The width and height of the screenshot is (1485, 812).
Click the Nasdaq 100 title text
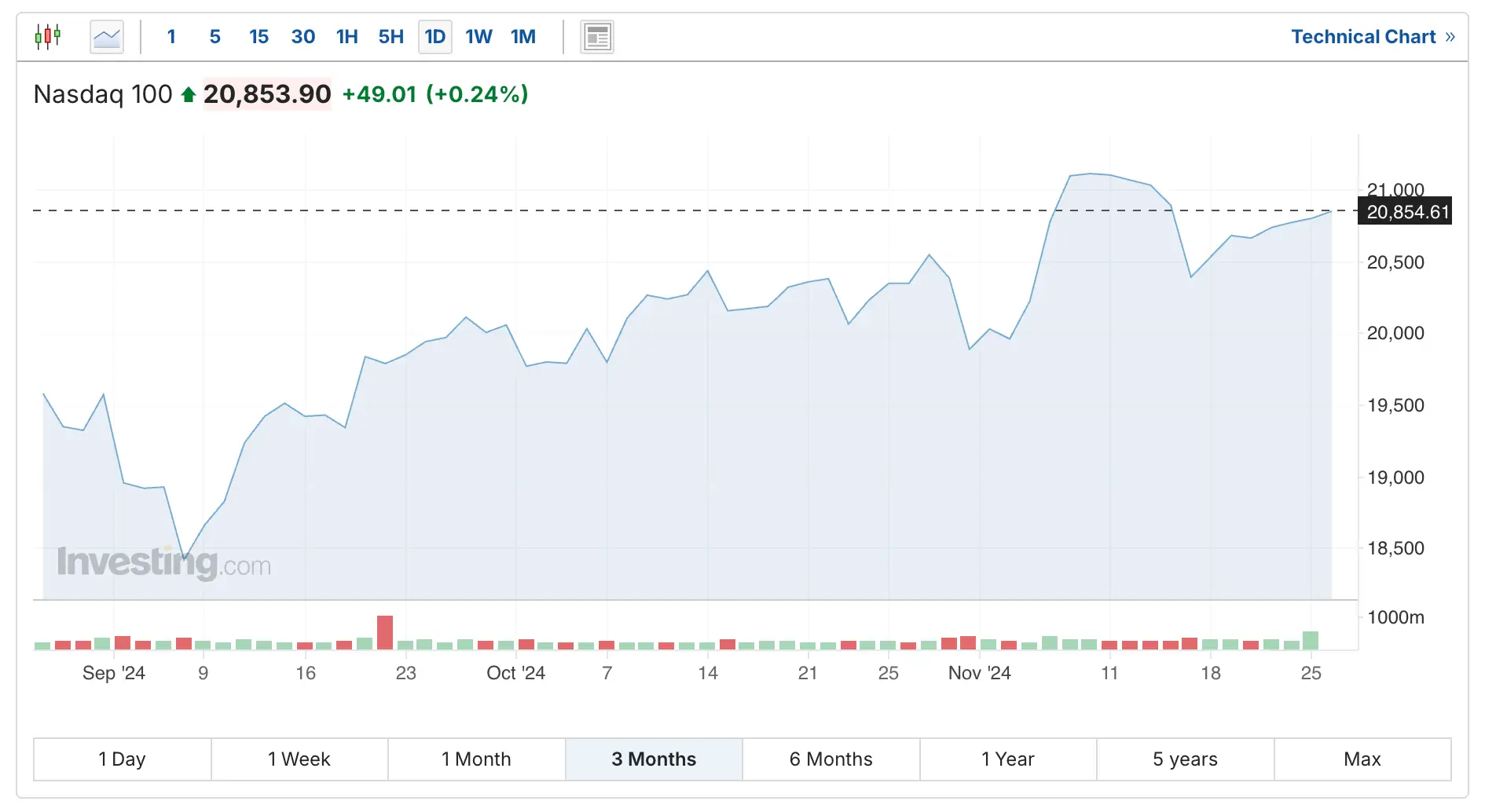point(103,94)
